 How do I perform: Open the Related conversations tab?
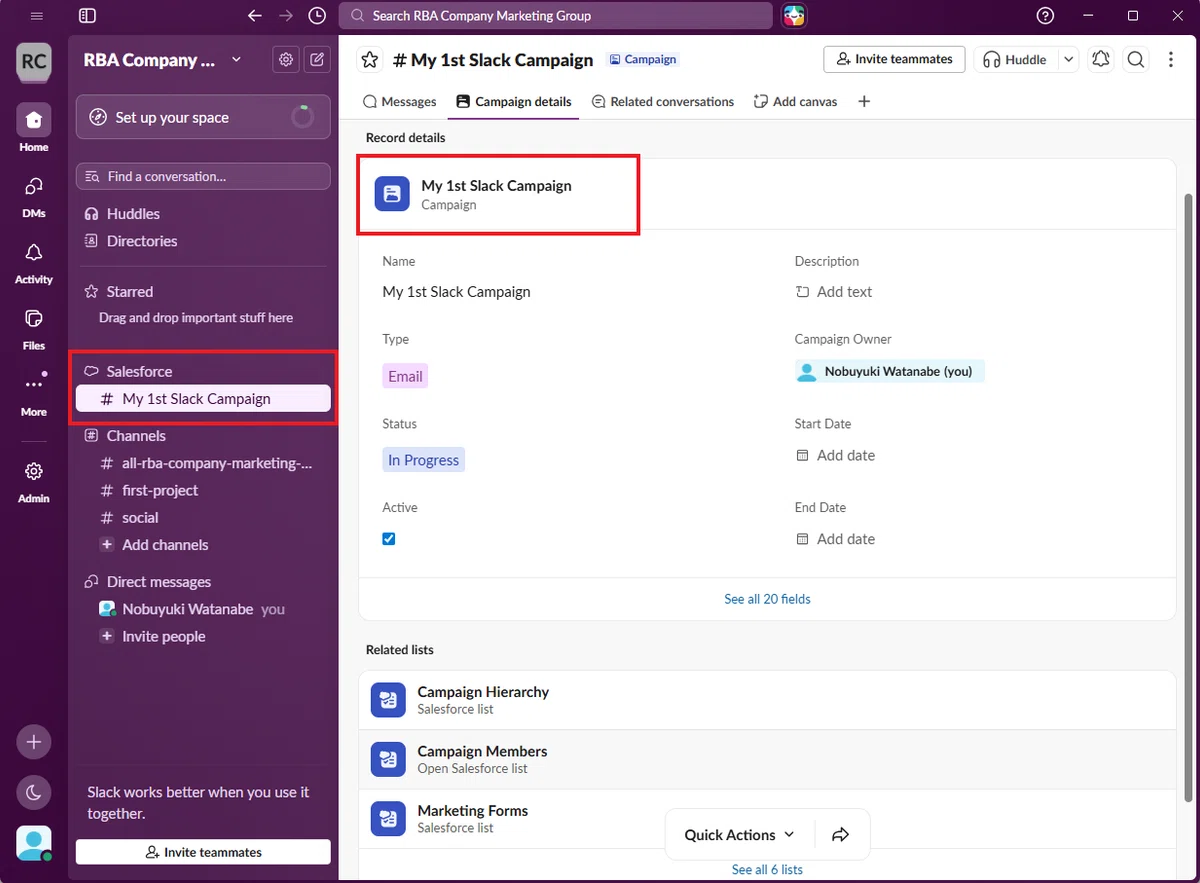(x=663, y=101)
